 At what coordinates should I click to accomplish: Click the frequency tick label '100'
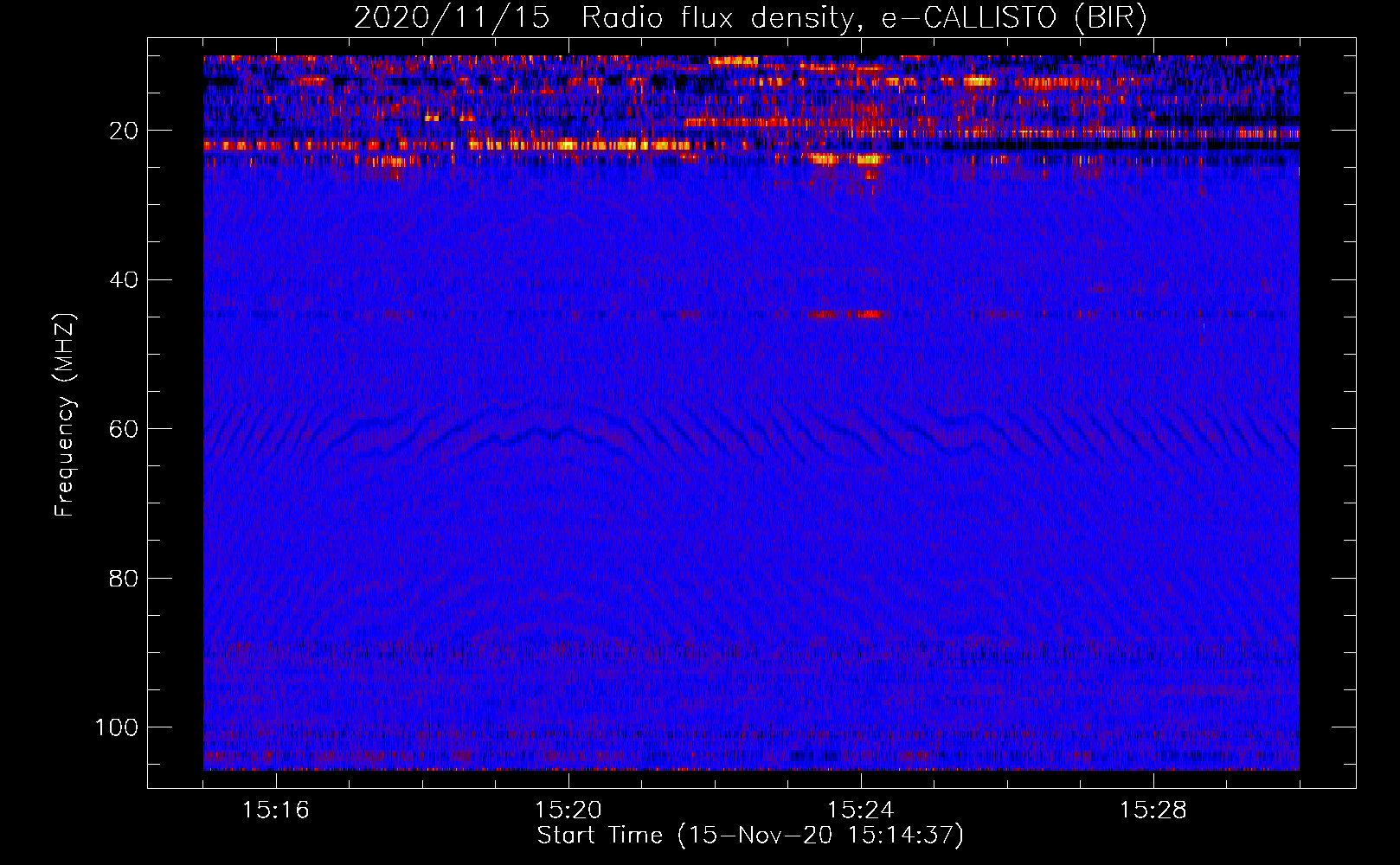[117, 727]
